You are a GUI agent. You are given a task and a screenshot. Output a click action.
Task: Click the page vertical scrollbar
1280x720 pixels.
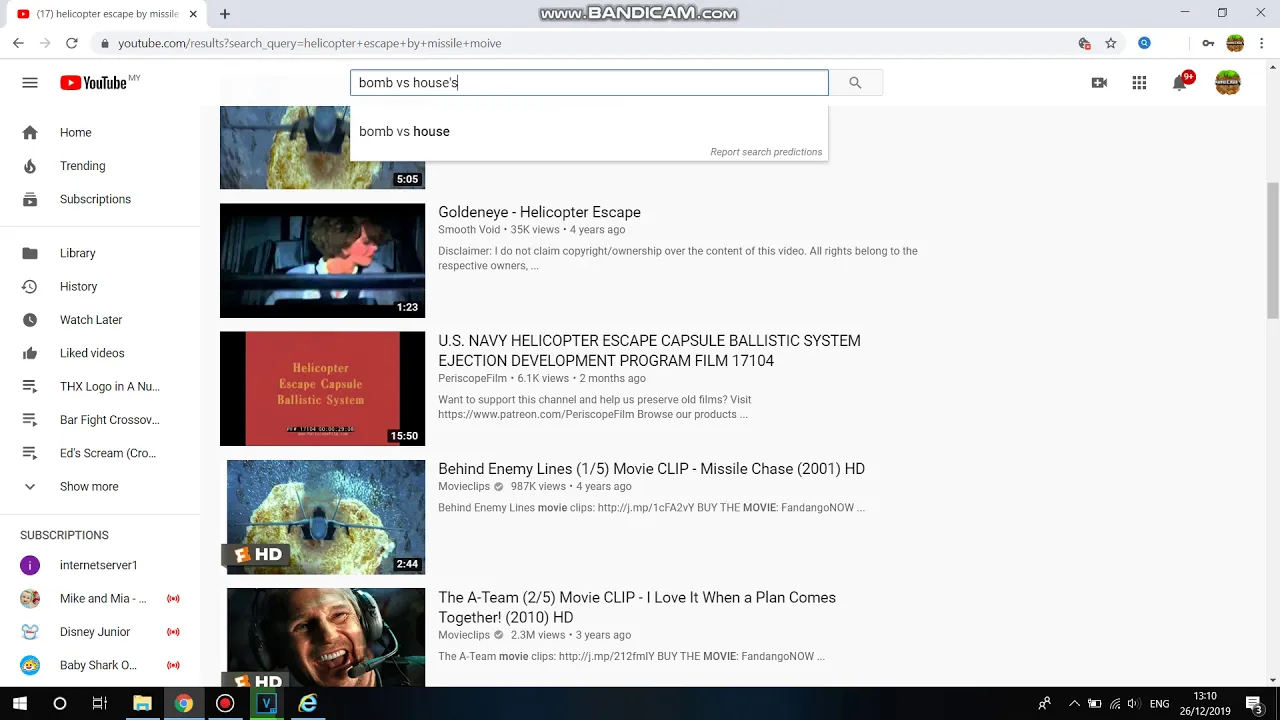(1272, 250)
